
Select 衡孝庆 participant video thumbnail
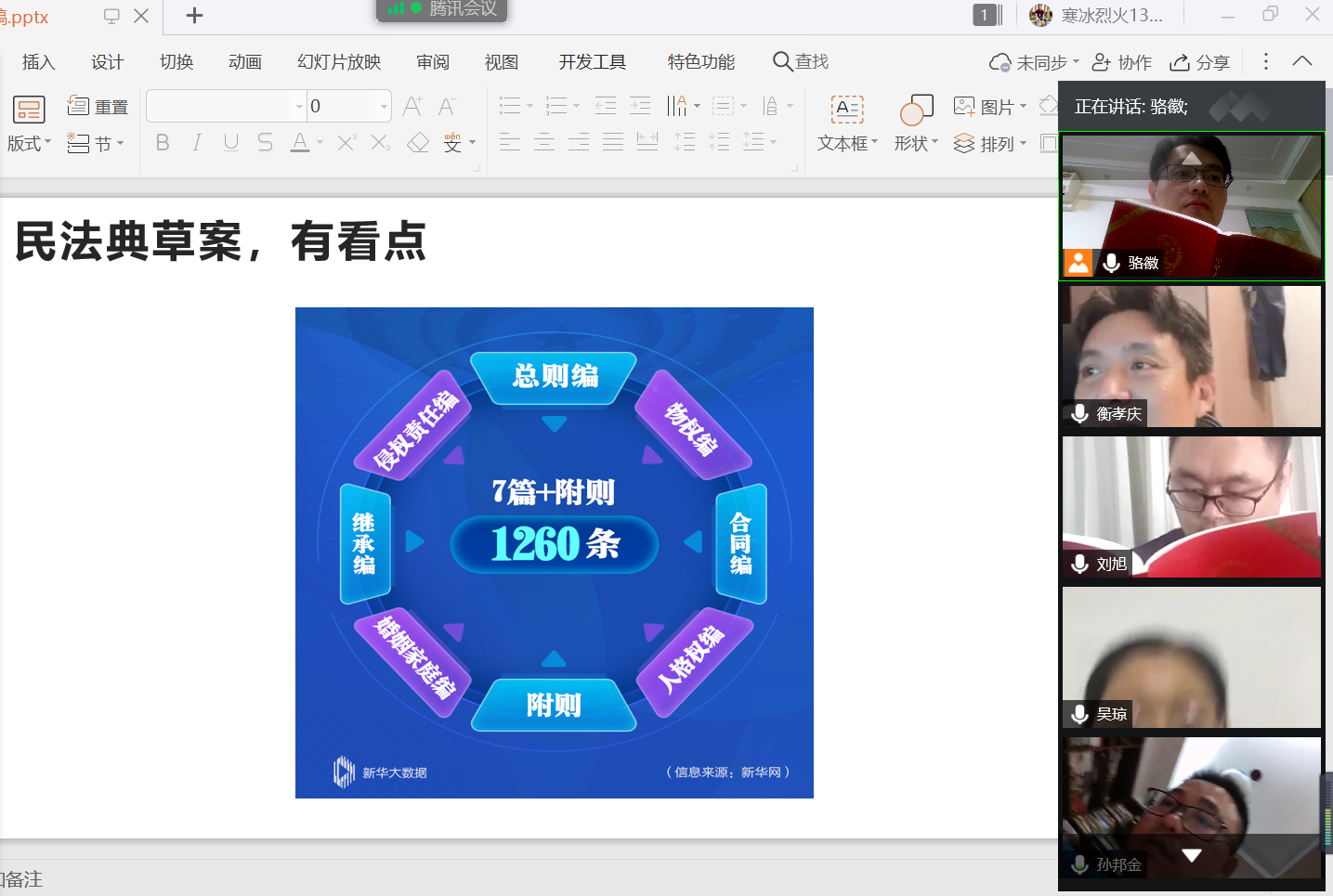click(1192, 357)
